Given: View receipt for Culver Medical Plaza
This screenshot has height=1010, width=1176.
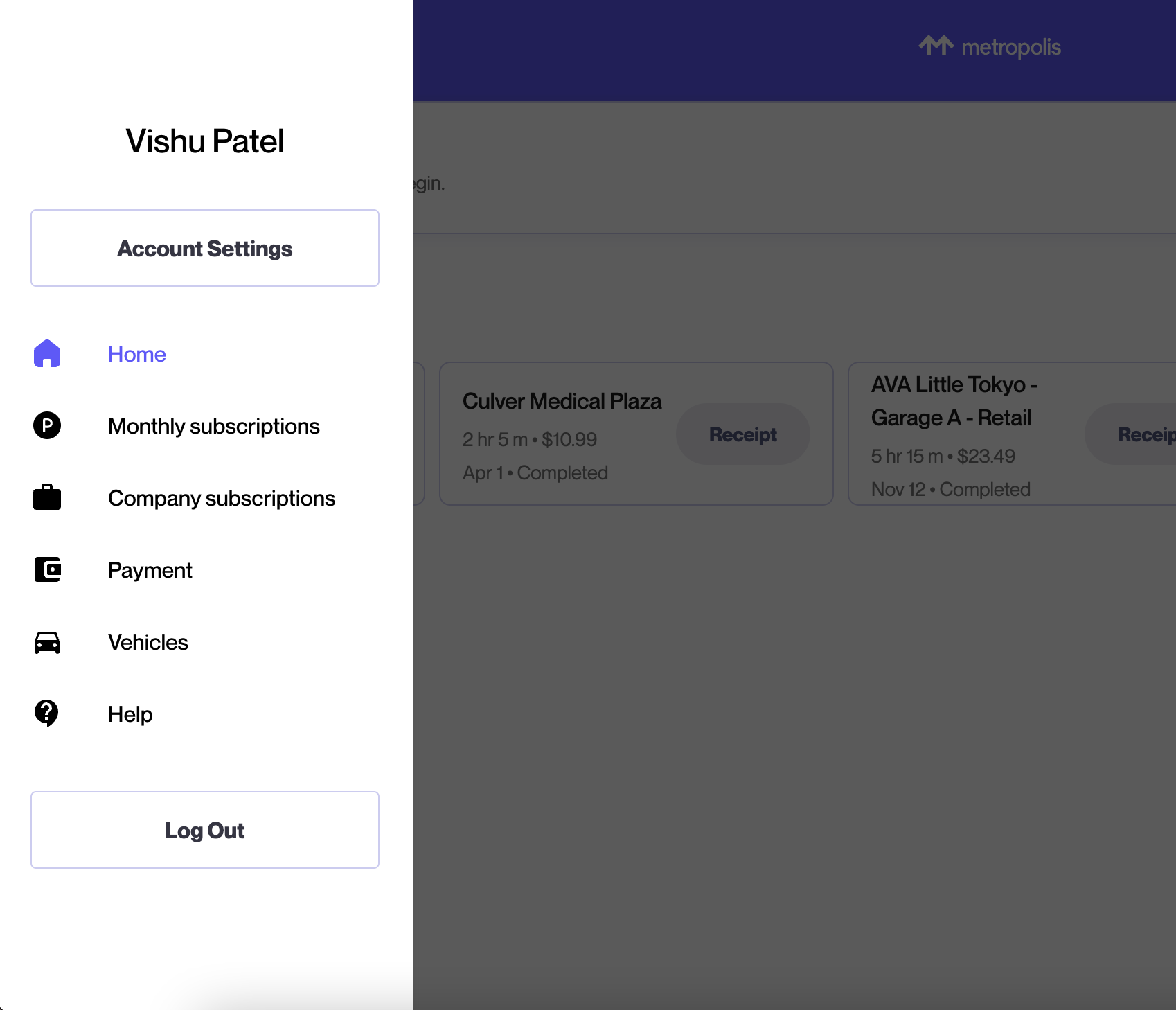Looking at the screenshot, I should [743, 434].
